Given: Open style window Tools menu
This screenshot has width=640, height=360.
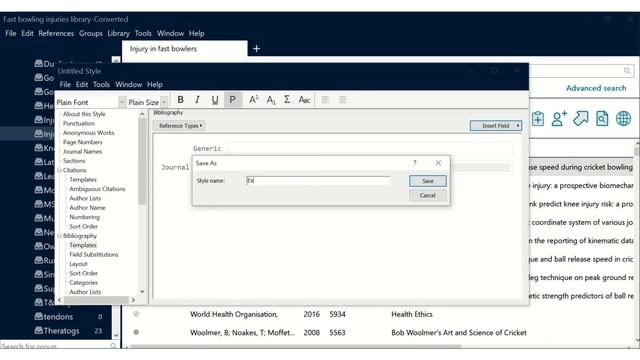Looking at the screenshot, I should [x=101, y=84].
